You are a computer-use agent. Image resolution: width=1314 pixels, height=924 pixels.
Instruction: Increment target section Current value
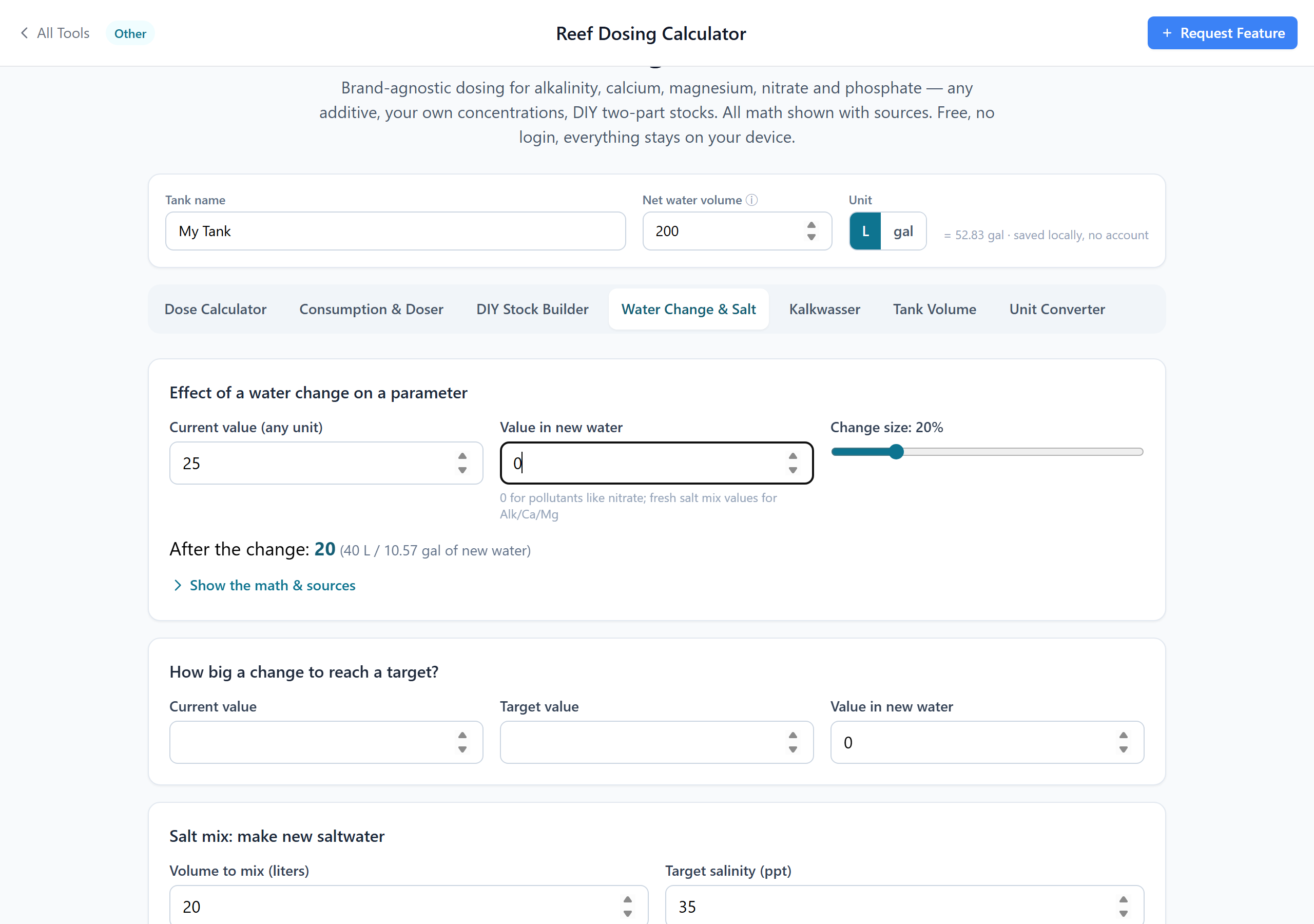[x=462, y=736]
